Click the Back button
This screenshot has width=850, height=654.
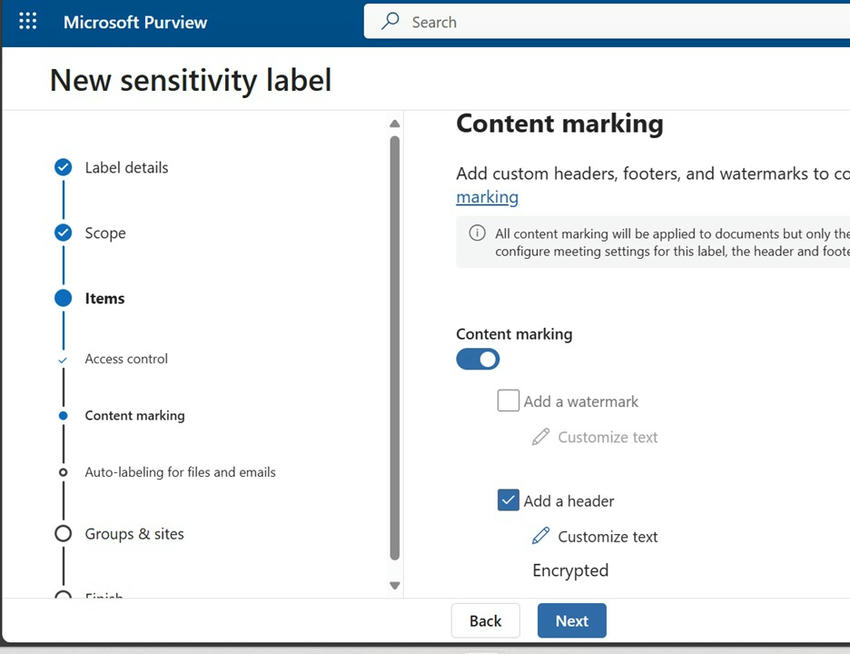click(485, 621)
